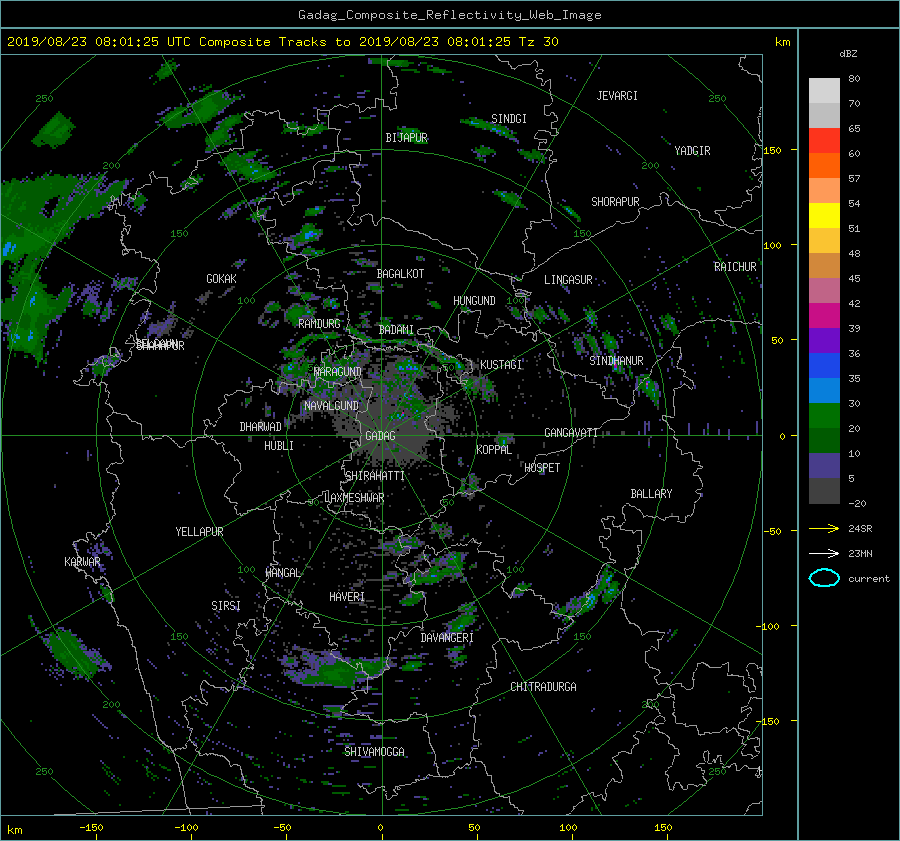This screenshot has height=841, width=900.
Task: Select the HANGAL label
Action: pos(283,573)
